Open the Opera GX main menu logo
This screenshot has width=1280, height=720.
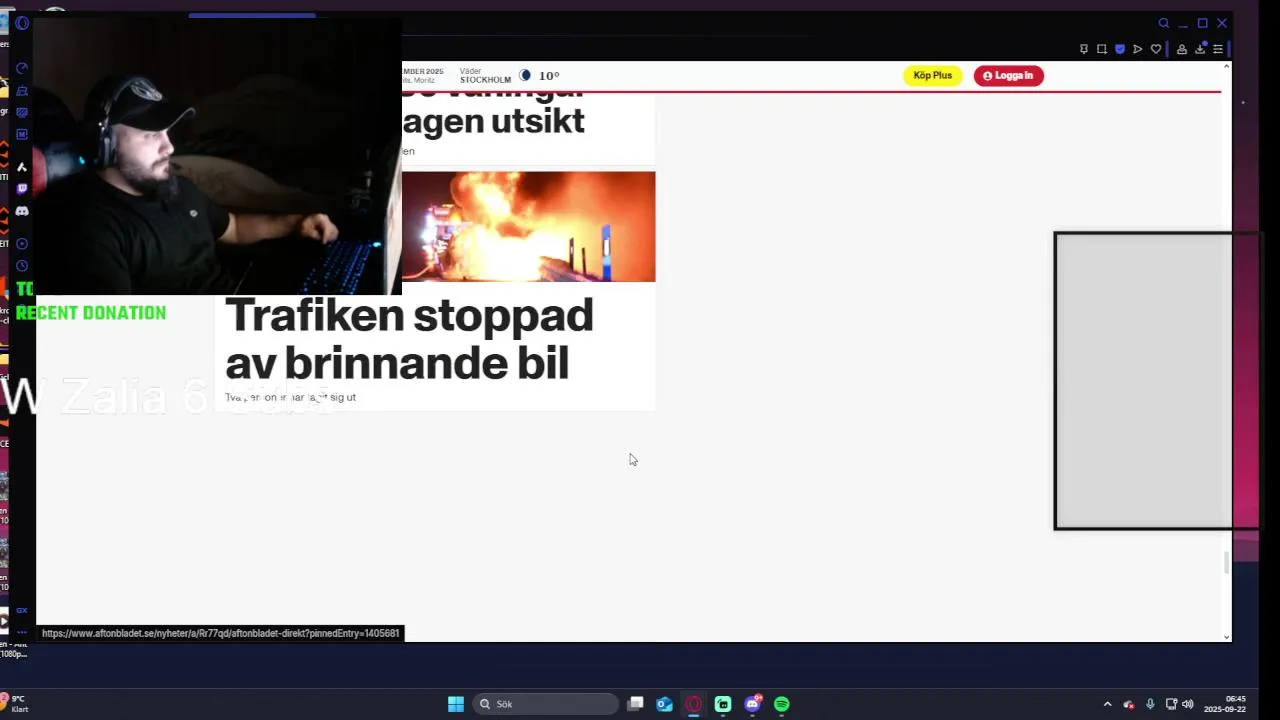coord(22,23)
